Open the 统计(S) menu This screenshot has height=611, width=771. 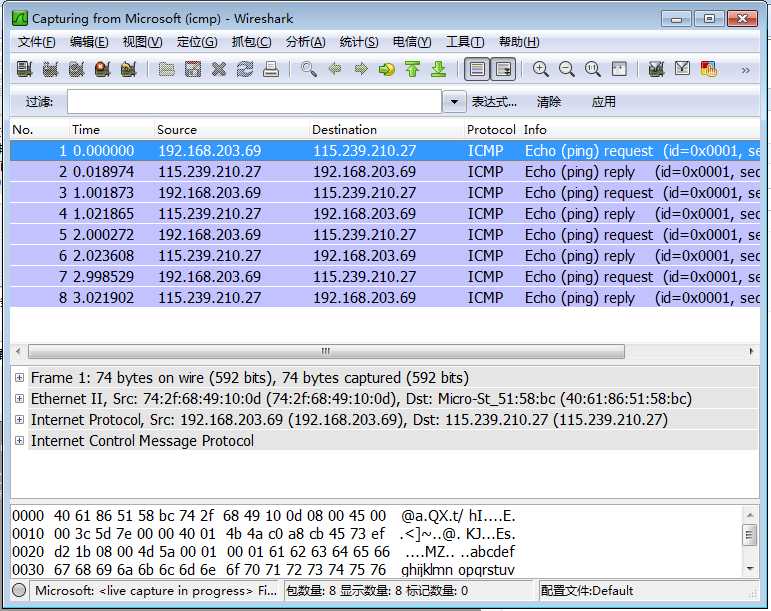[359, 42]
